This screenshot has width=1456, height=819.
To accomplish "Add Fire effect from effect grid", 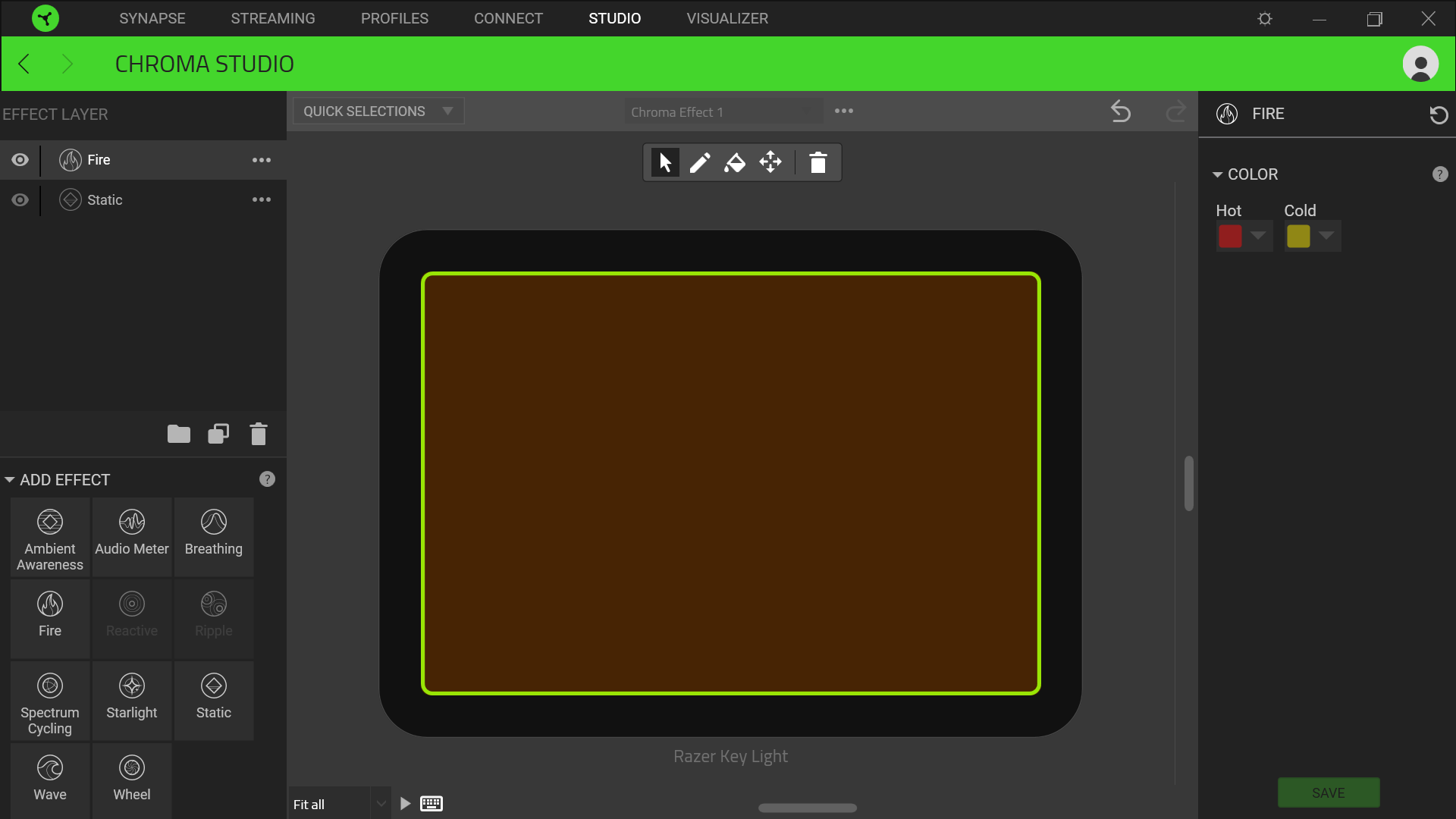I will coord(50,619).
